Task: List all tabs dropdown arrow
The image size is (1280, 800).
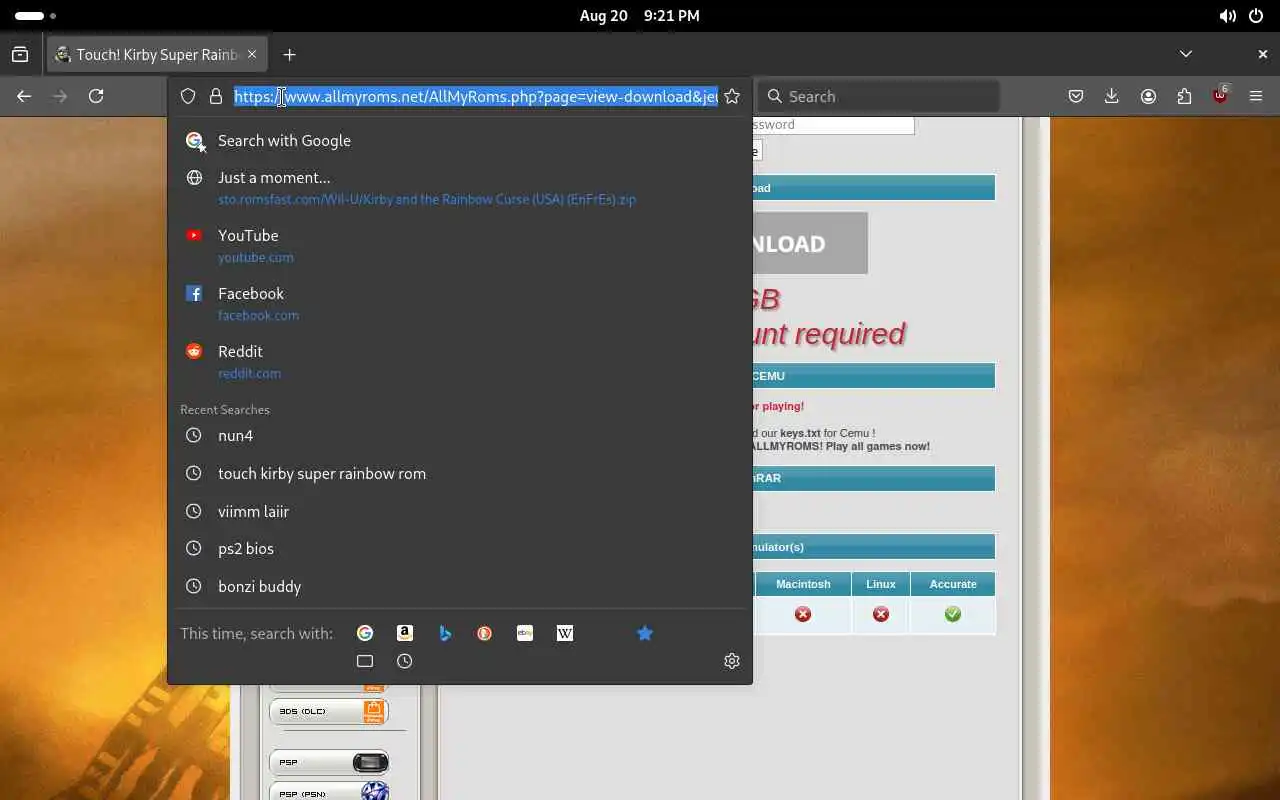Action: [x=1186, y=54]
